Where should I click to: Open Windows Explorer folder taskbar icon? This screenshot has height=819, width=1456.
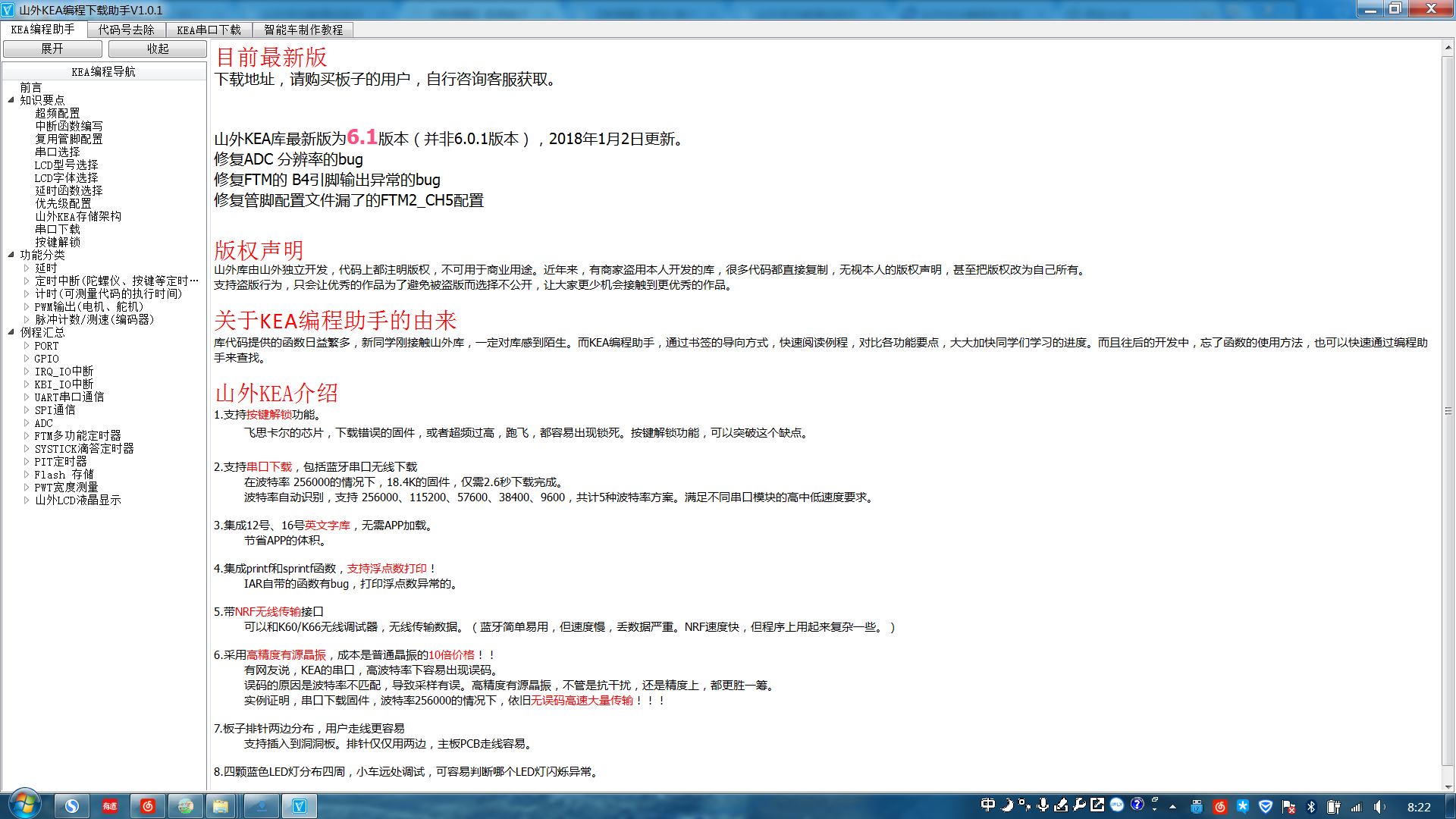coord(221,806)
